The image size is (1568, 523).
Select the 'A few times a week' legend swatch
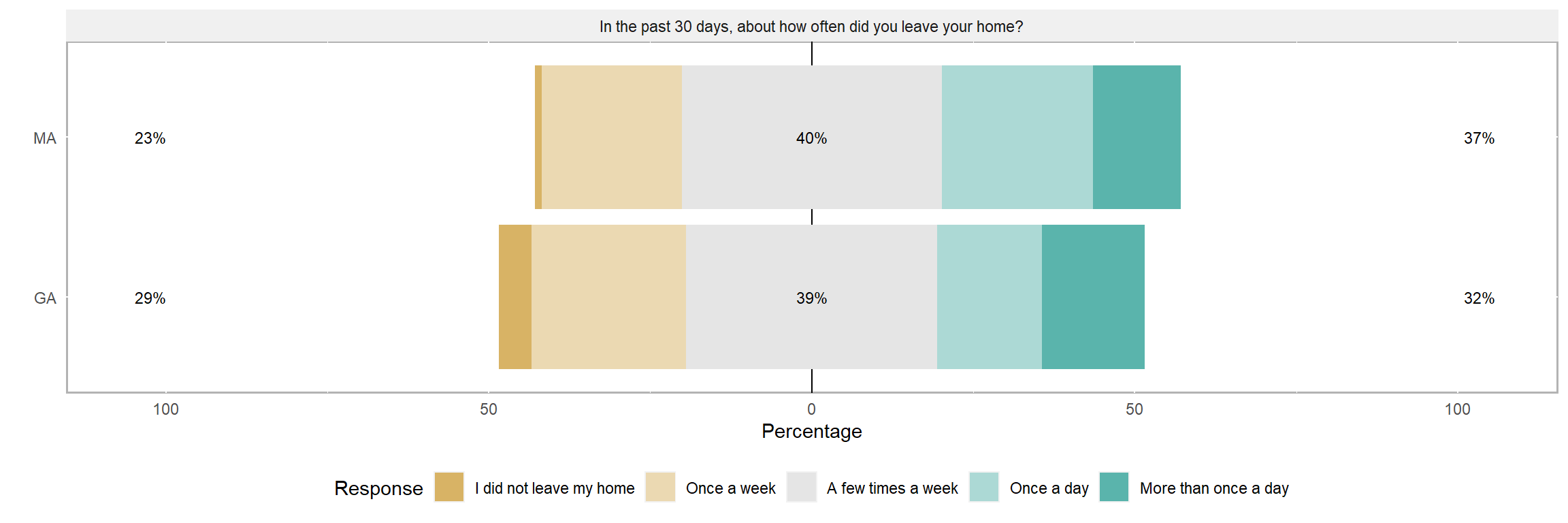click(x=801, y=487)
